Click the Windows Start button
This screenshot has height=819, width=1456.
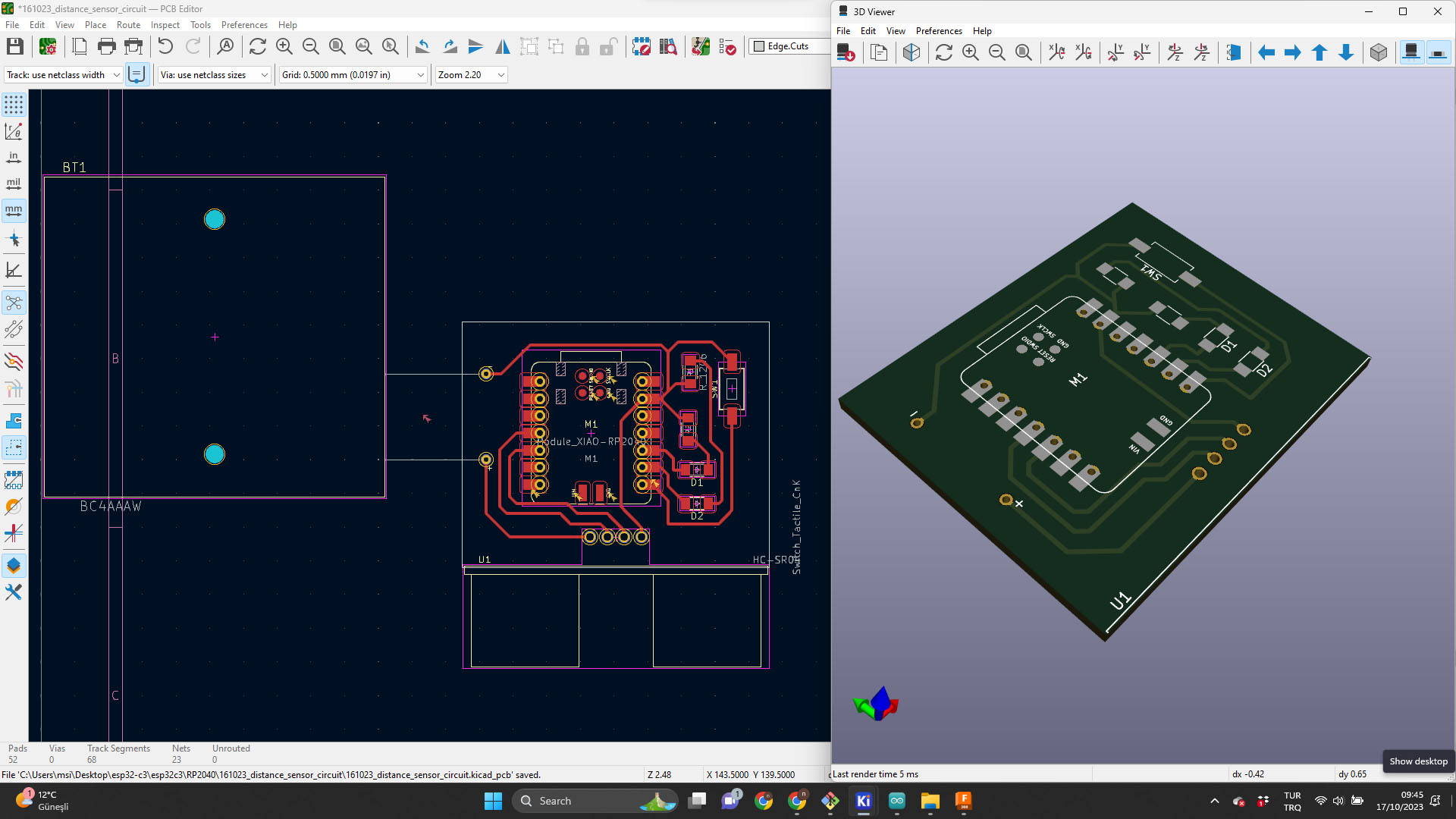coord(493,801)
